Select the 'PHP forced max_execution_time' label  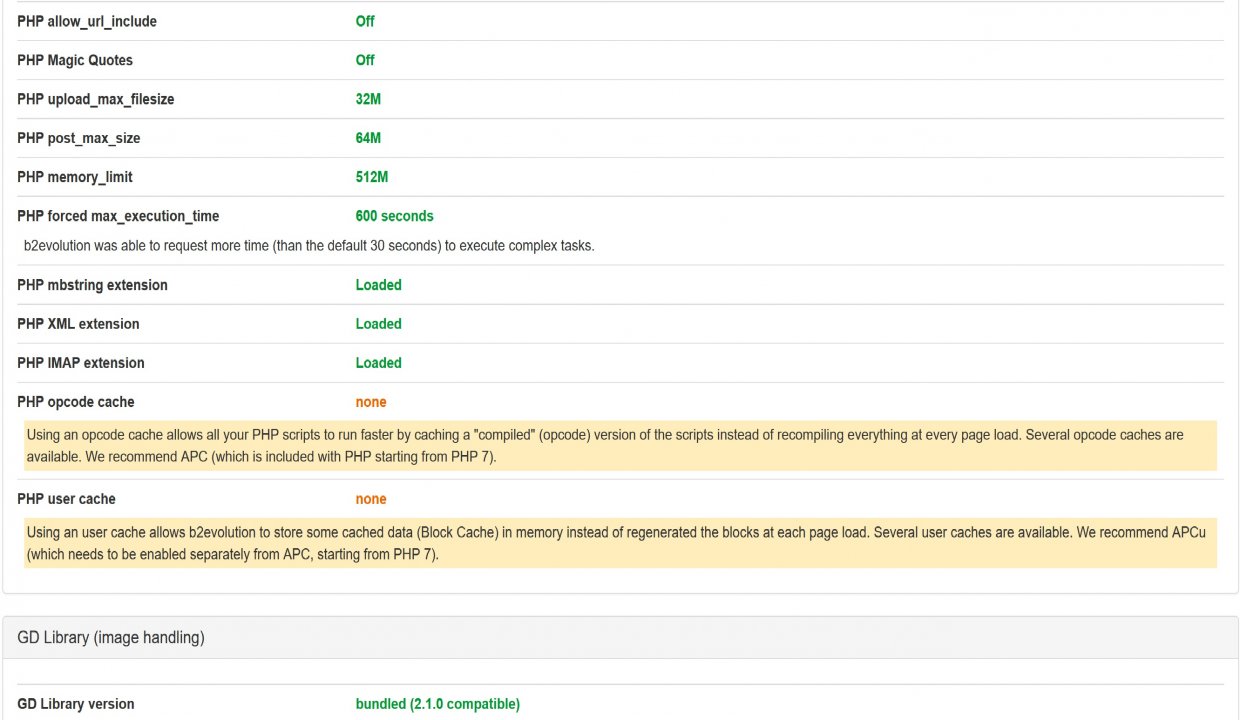(x=118, y=216)
